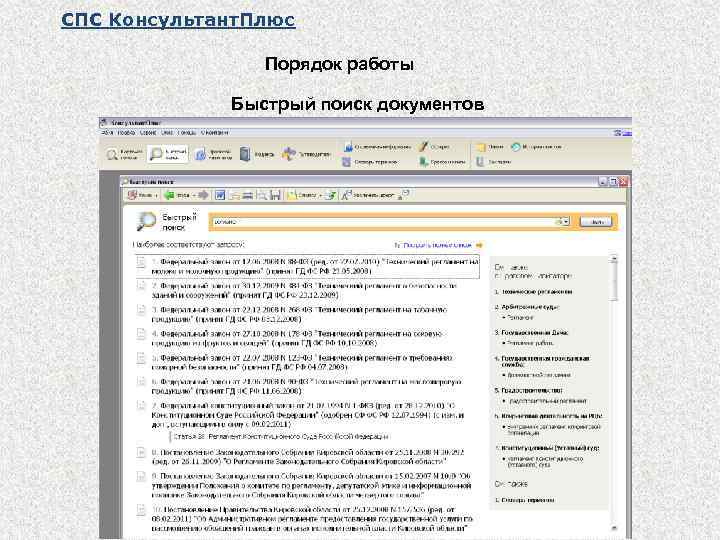Open the Файл menu
This screenshot has width=720, height=540.
click(107, 133)
